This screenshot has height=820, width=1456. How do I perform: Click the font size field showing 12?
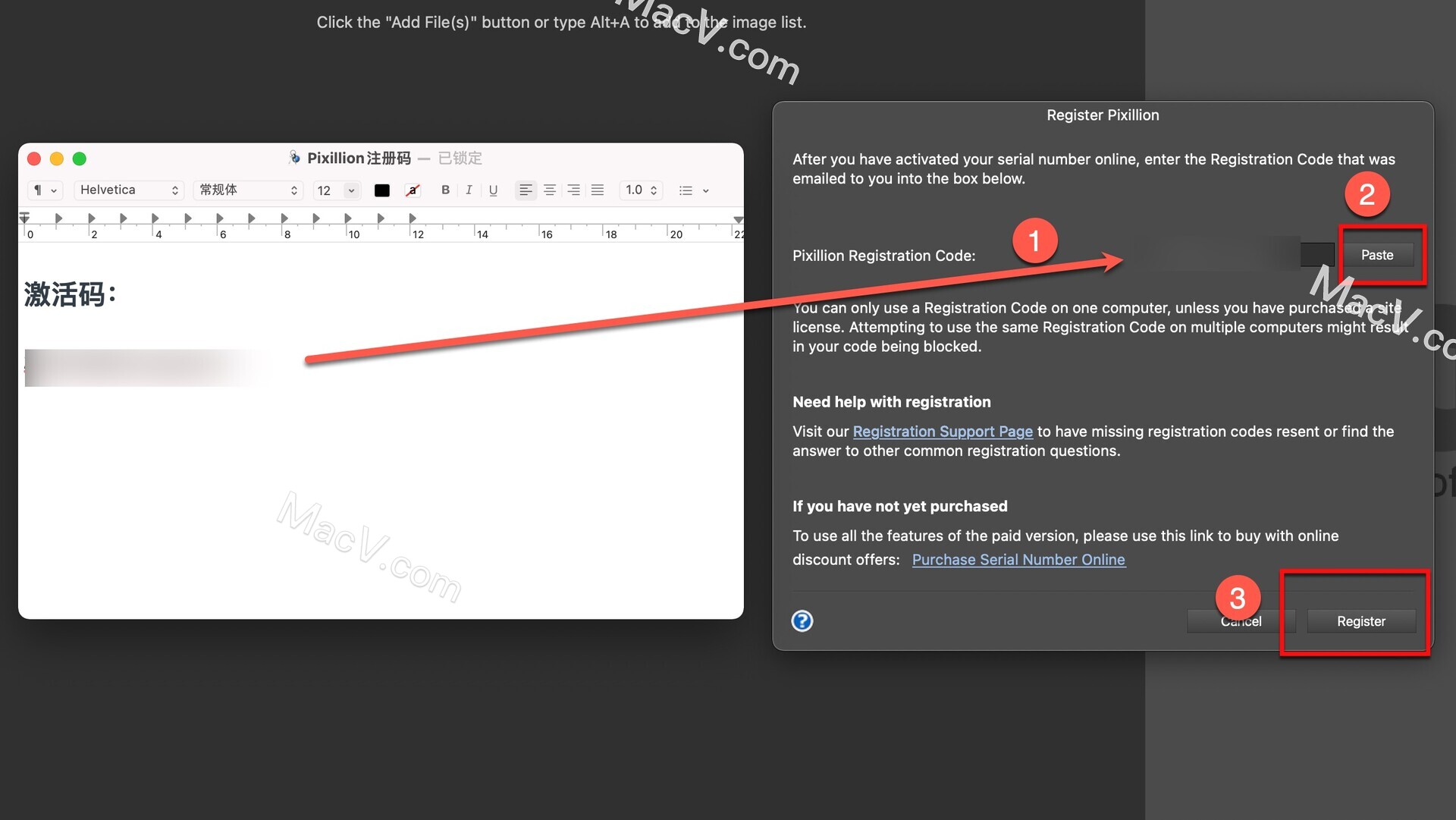pyautogui.click(x=328, y=190)
